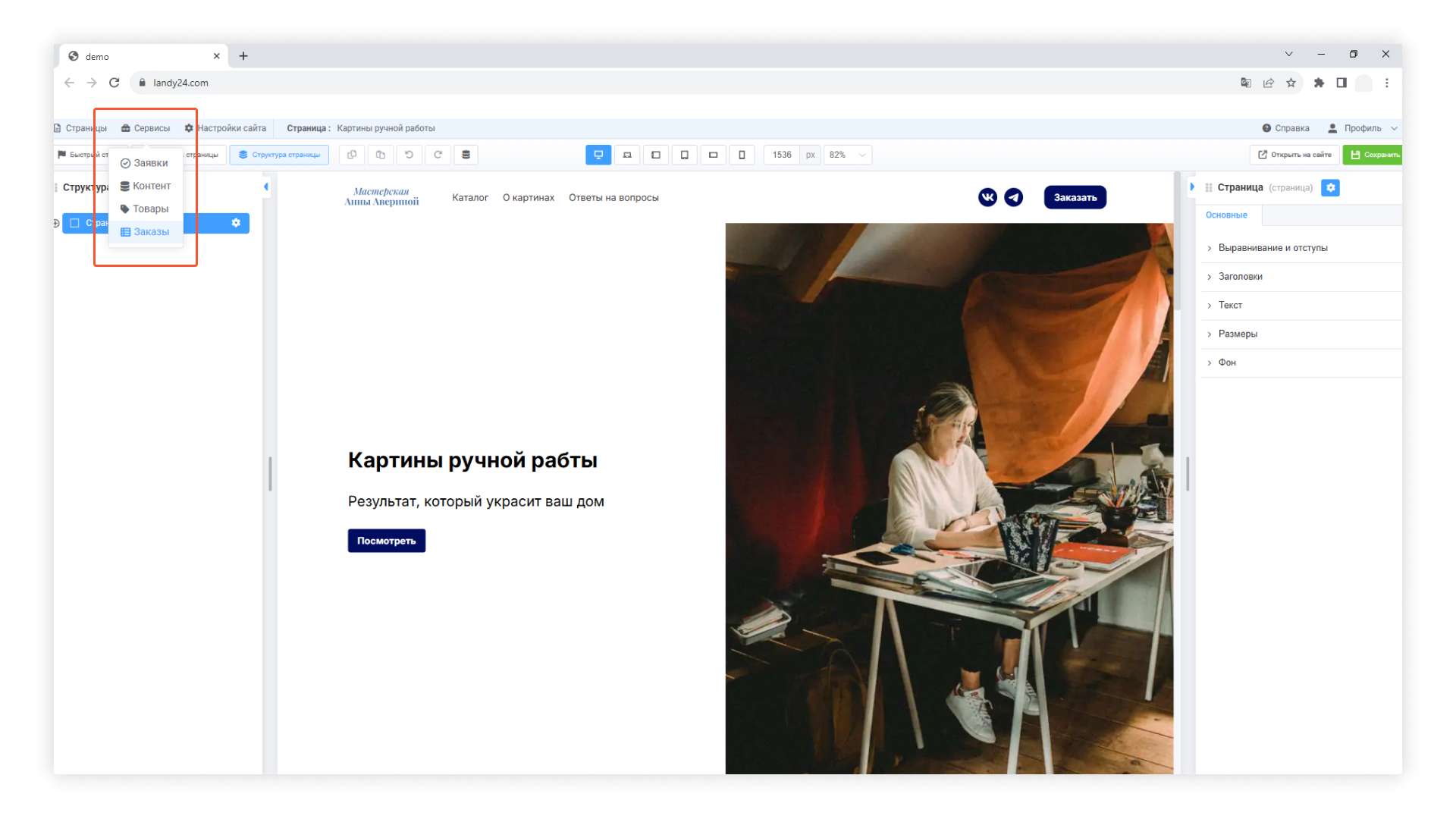Open the Контент menu entry
Image resolution: width=1456 pixels, height=819 pixels.
[x=146, y=186]
